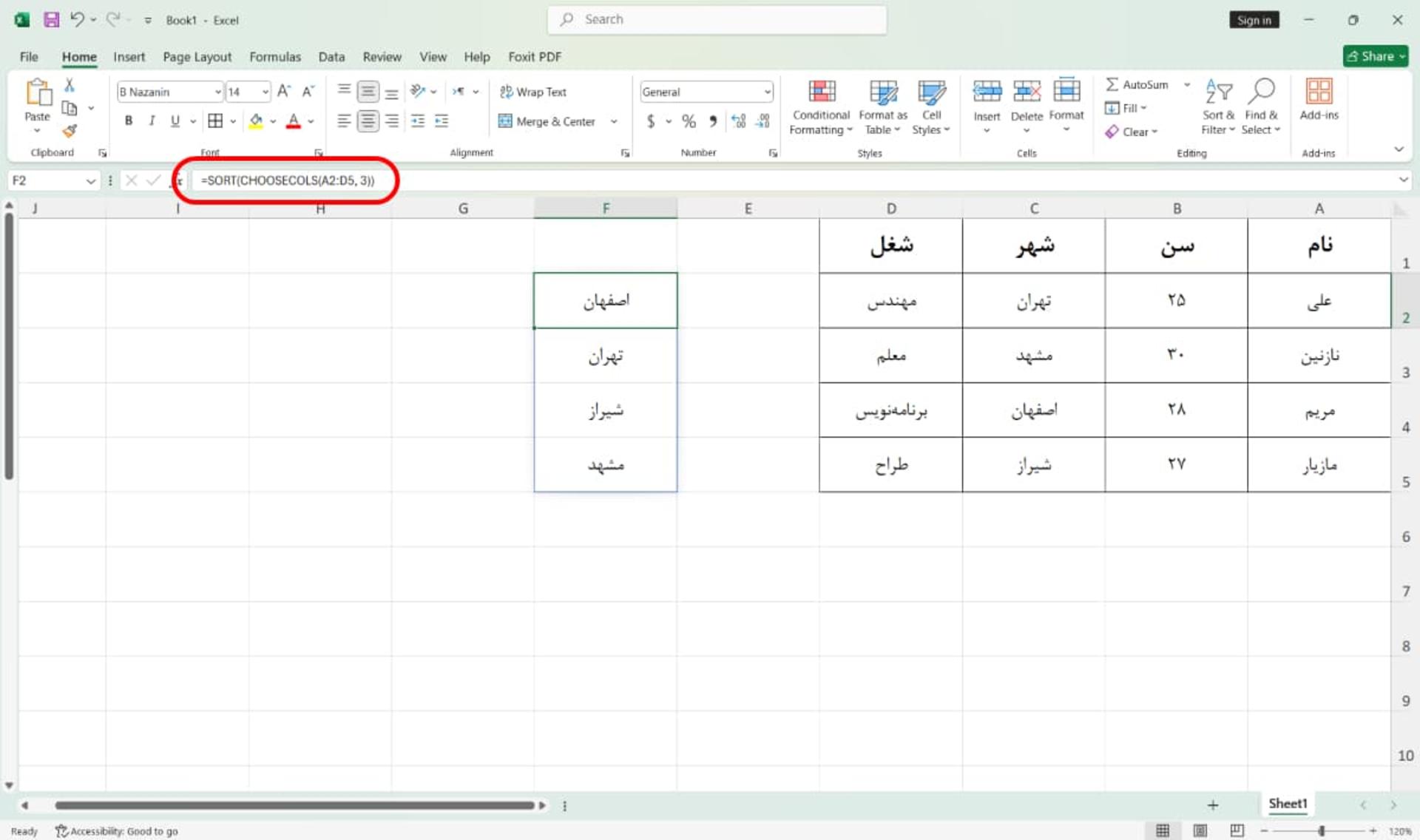Click the Add-ins icon
Image resolution: width=1420 pixels, height=840 pixels.
click(x=1319, y=92)
